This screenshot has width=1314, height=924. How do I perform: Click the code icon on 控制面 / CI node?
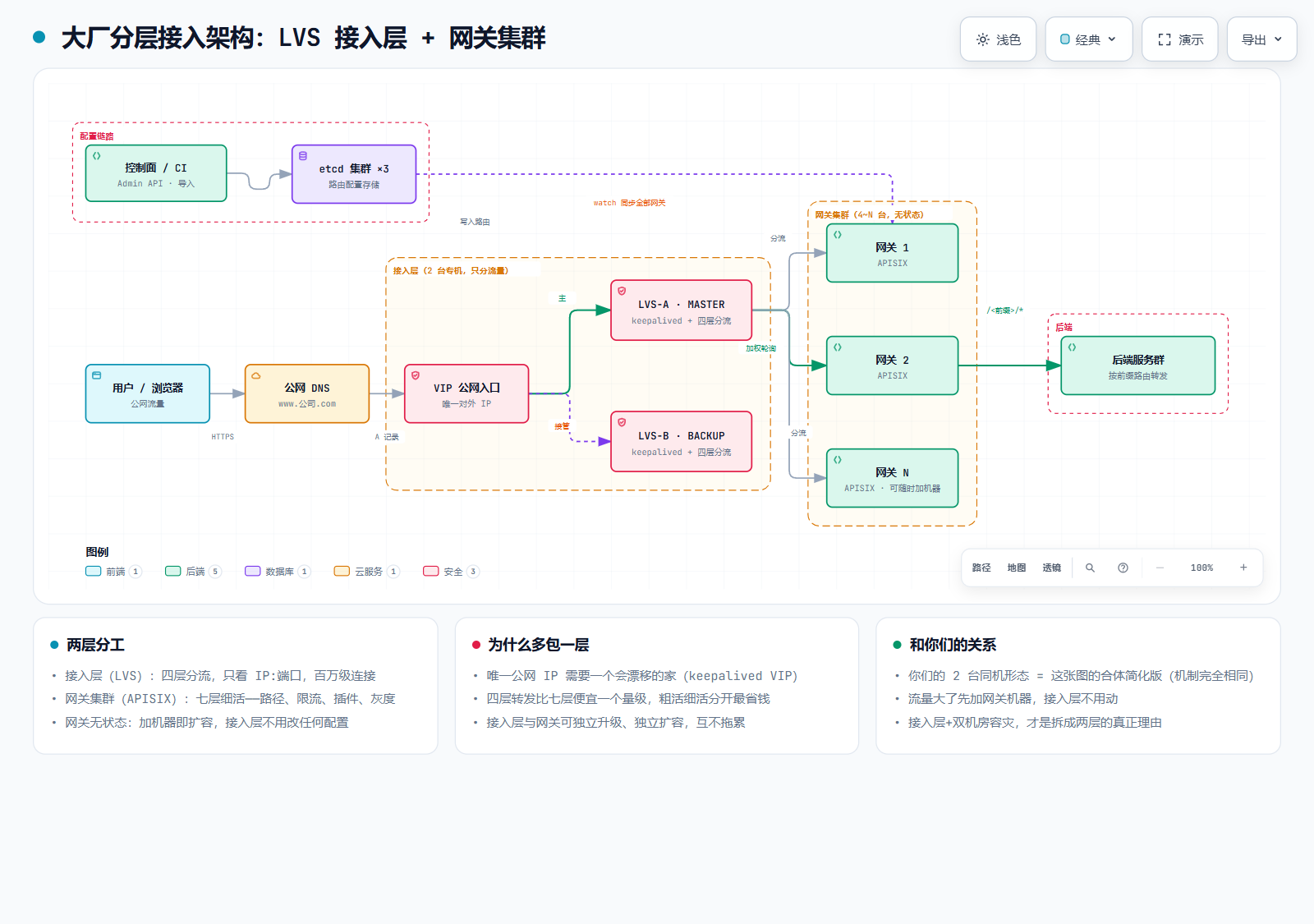(97, 156)
